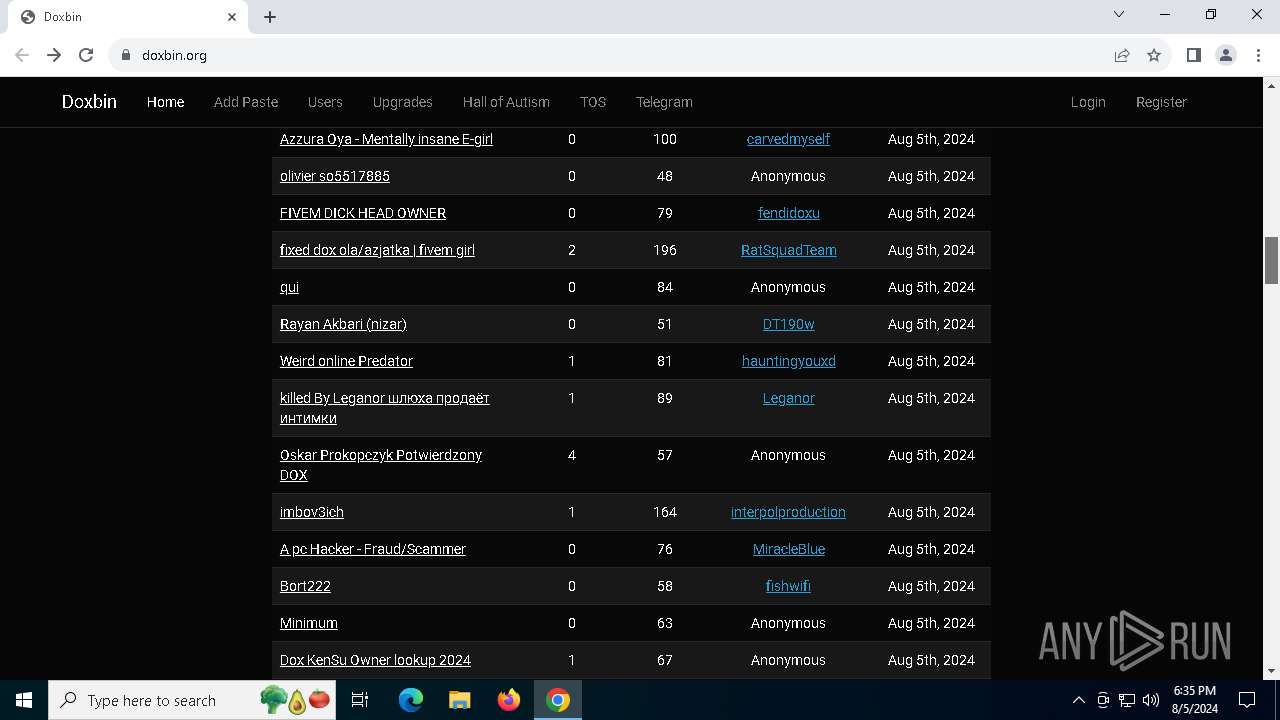
Task: Open Task View on the taskbar
Action: point(360,700)
